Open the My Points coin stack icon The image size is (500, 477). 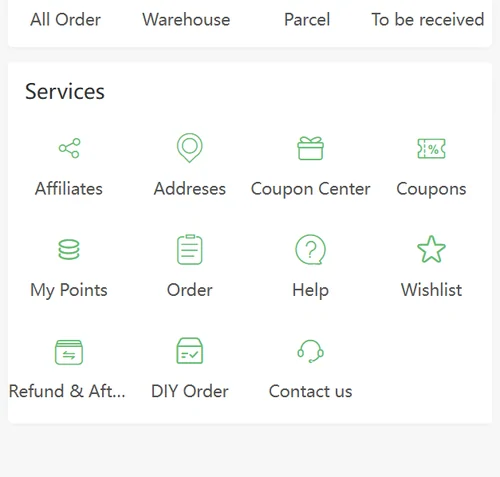pyautogui.click(x=69, y=249)
